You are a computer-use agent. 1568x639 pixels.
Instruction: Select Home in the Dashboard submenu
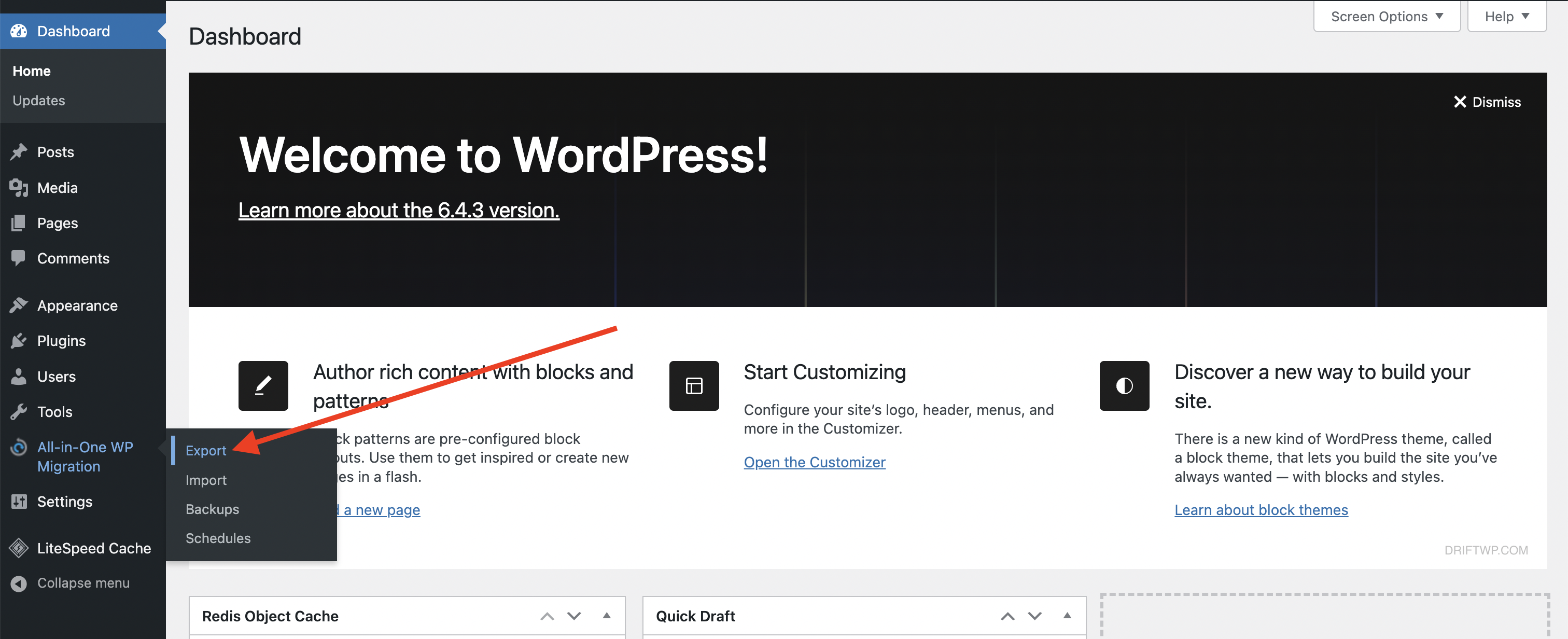point(32,71)
